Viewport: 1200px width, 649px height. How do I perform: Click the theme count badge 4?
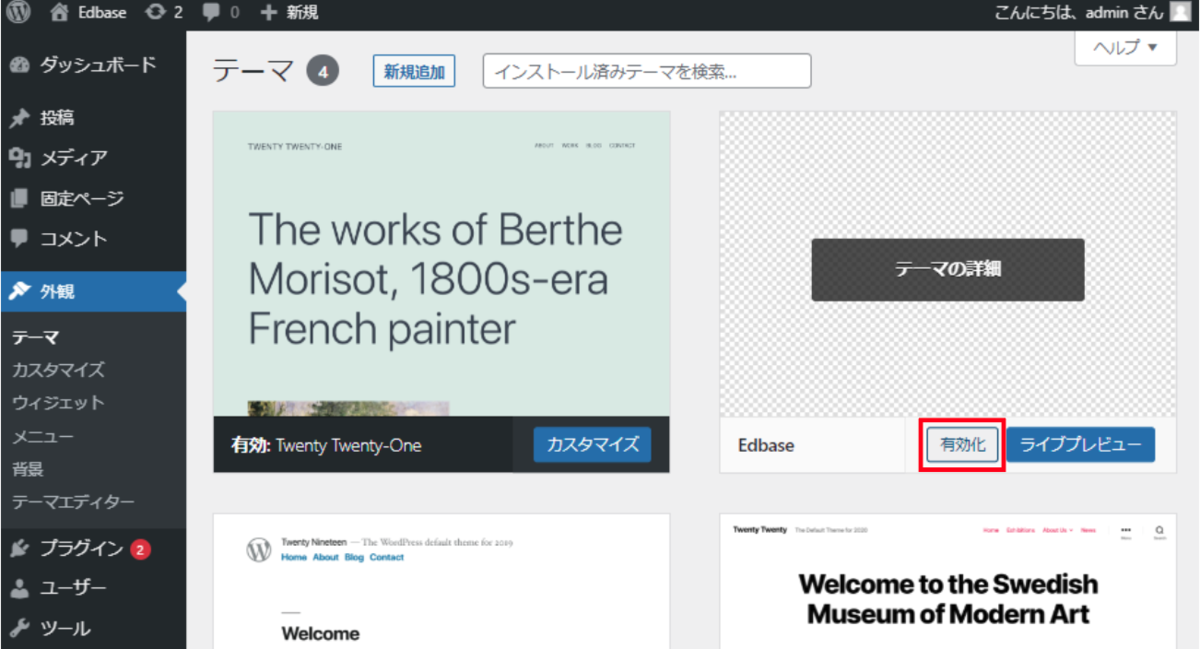323,72
